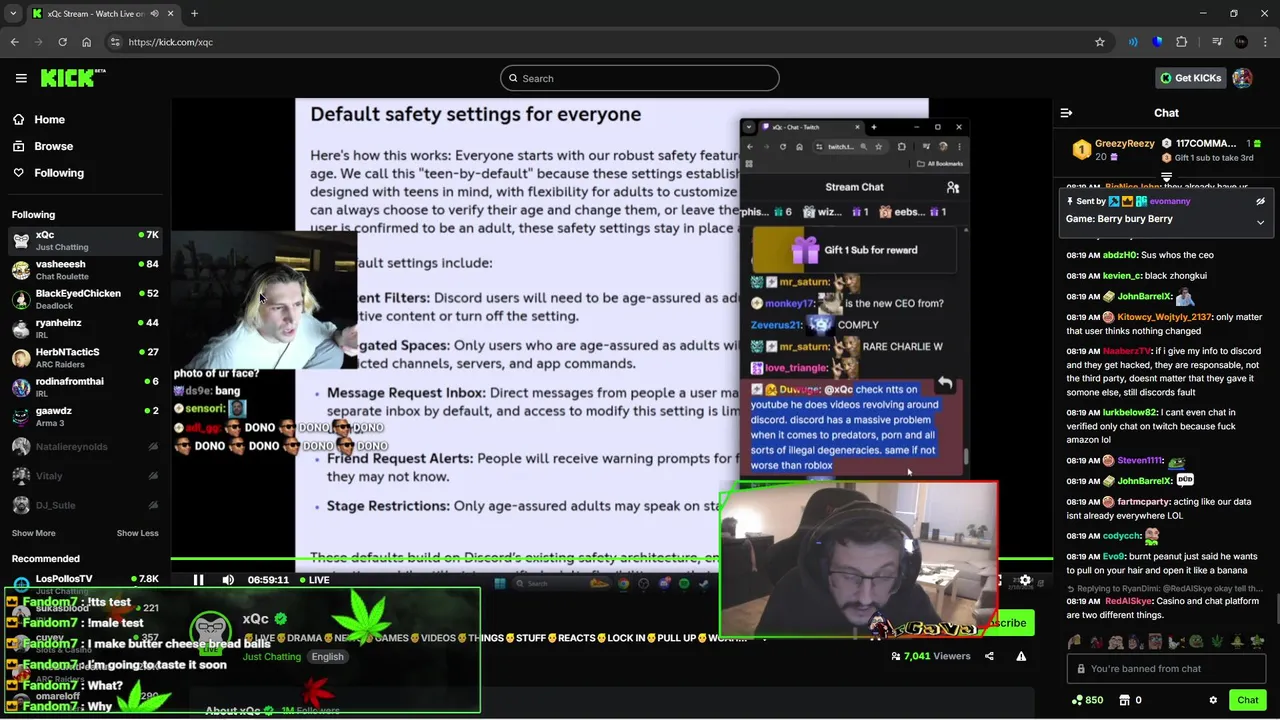1280x720 pixels.
Task: Click Show More under Following
Action: (x=33, y=533)
